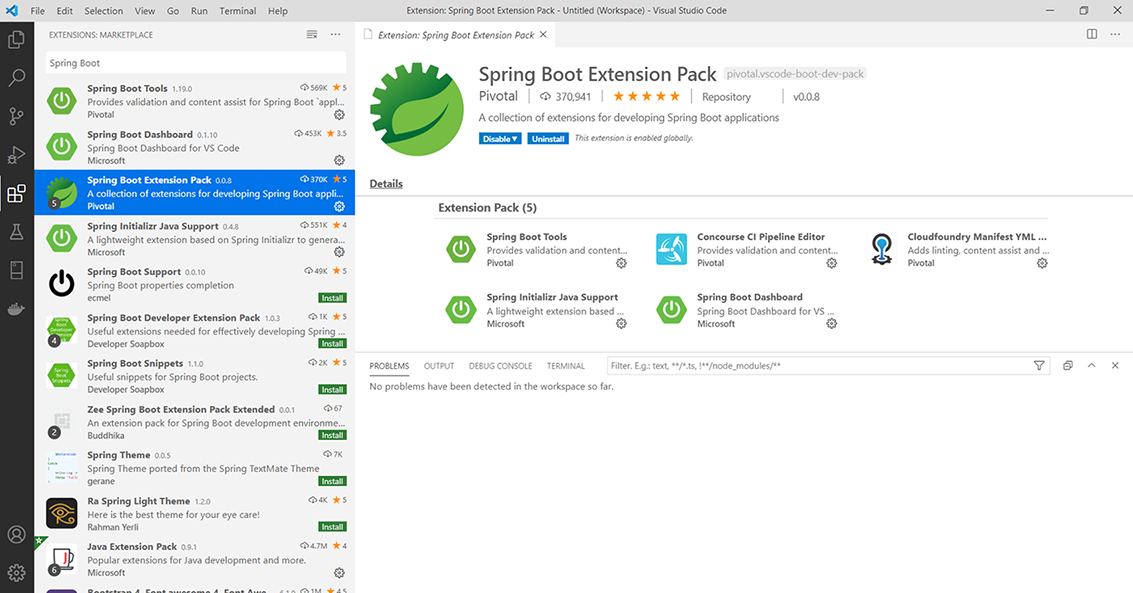Open the Run and Debug view

click(15, 155)
